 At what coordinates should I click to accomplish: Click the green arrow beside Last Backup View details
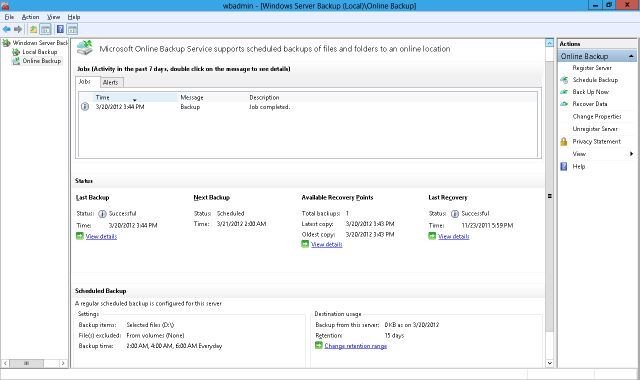80,236
